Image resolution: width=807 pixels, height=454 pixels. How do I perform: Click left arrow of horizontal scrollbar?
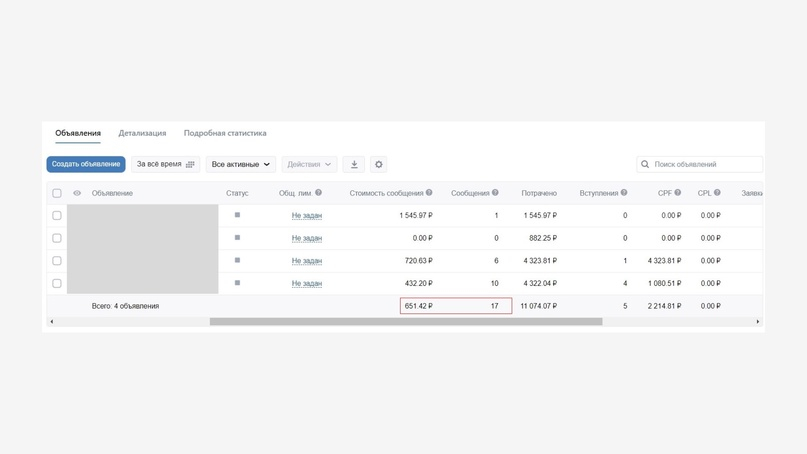pyautogui.click(x=51, y=322)
